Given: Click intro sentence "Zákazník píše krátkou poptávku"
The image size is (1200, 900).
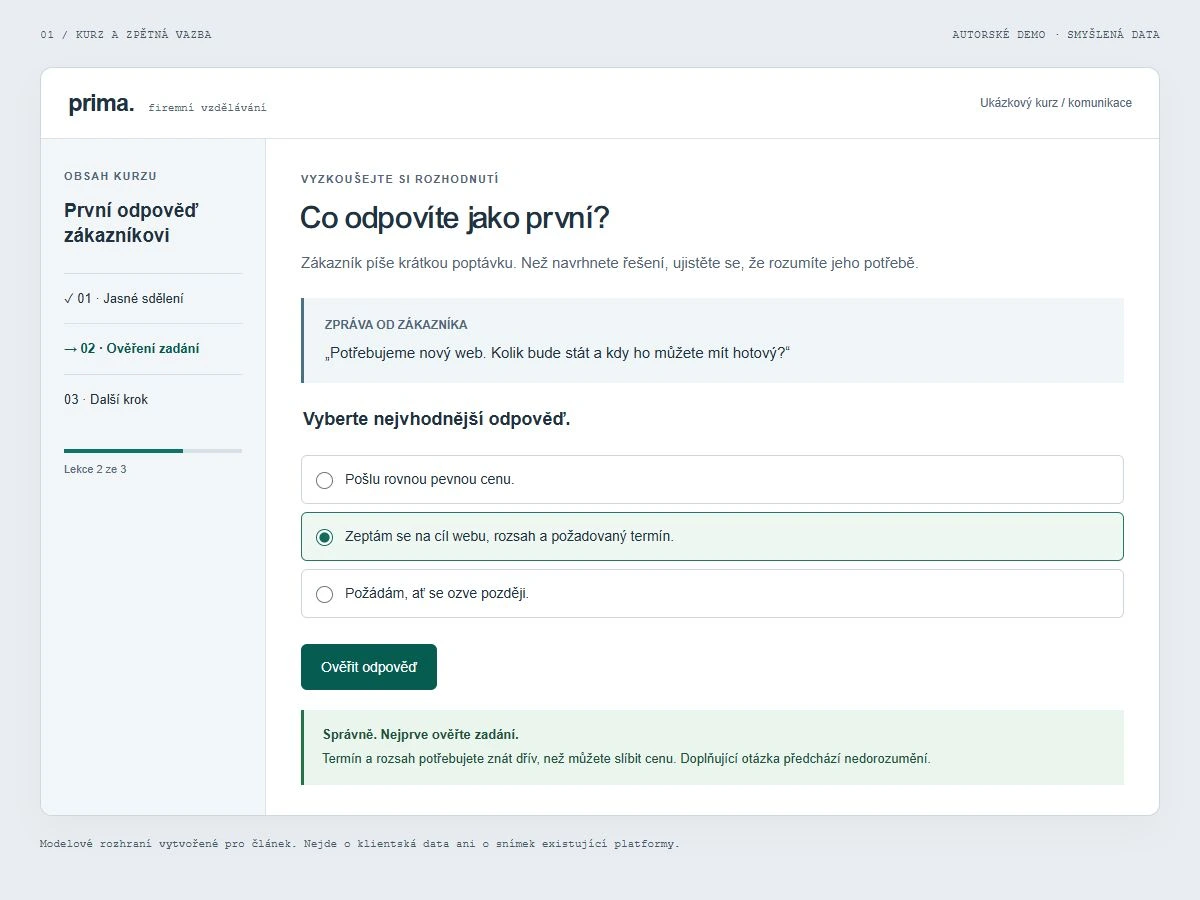Looking at the screenshot, I should point(610,264).
